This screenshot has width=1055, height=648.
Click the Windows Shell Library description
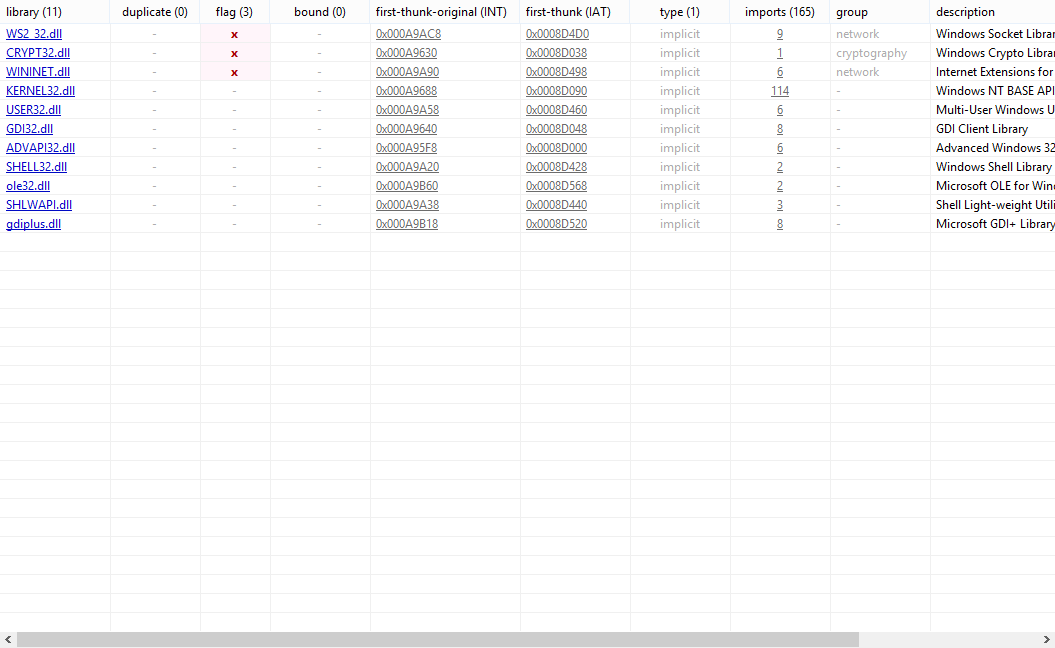pyautogui.click(x=993, y=167)
